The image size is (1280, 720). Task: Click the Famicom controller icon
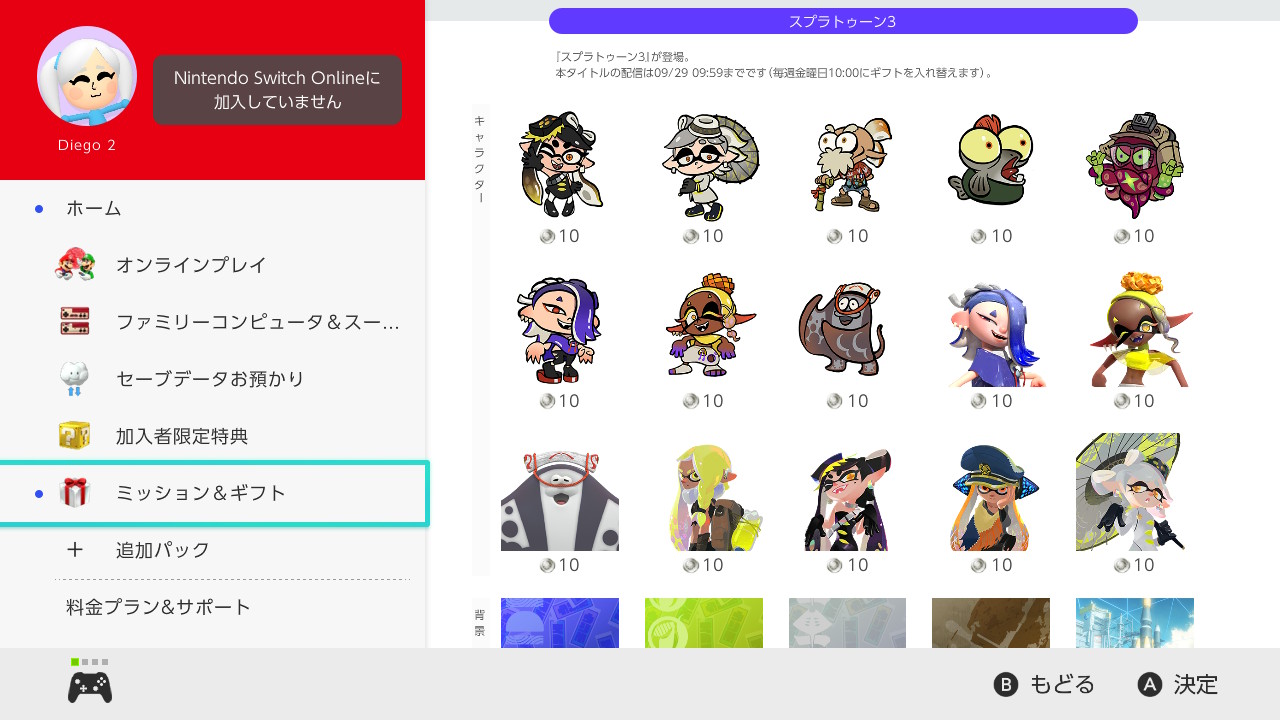point(75,322)
